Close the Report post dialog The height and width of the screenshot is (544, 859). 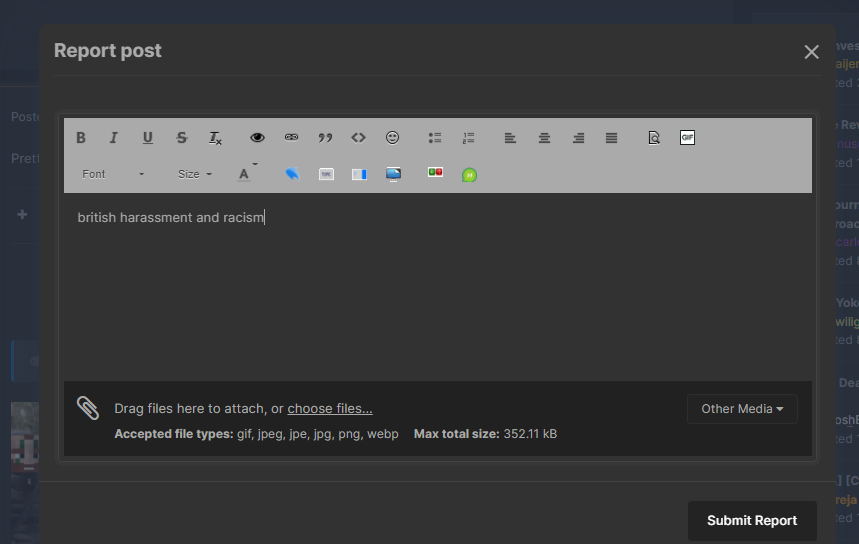pyautogui.click(x=811, y=52)
